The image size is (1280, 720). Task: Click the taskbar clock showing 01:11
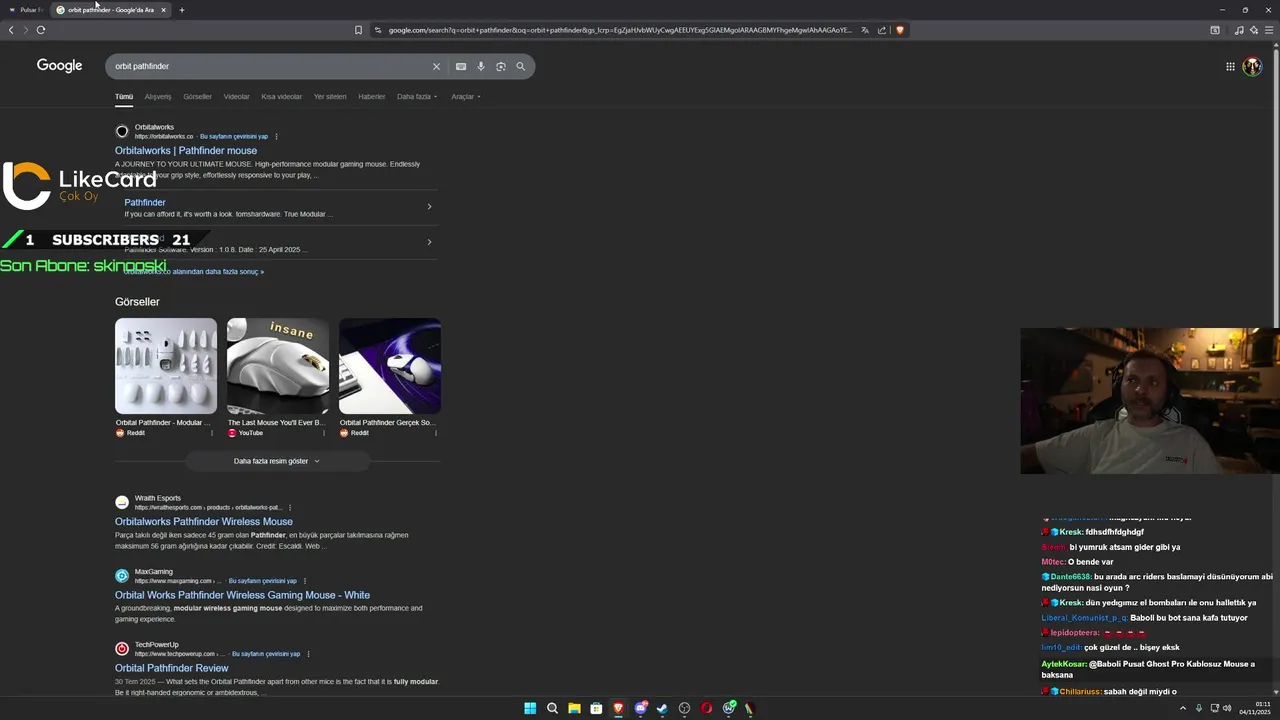click(1255, 708)
